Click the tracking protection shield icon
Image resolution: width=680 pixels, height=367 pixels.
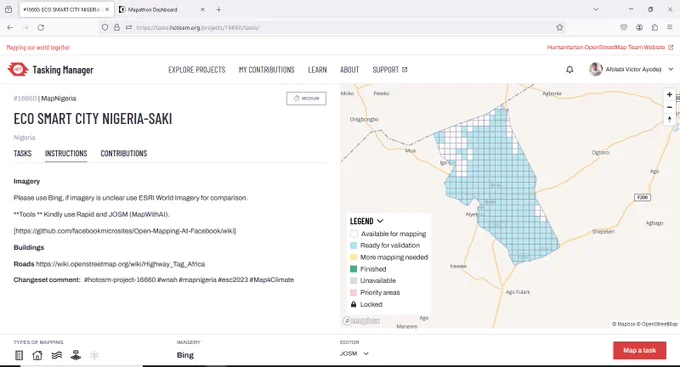pyautogui.click(x=105, y=27)
